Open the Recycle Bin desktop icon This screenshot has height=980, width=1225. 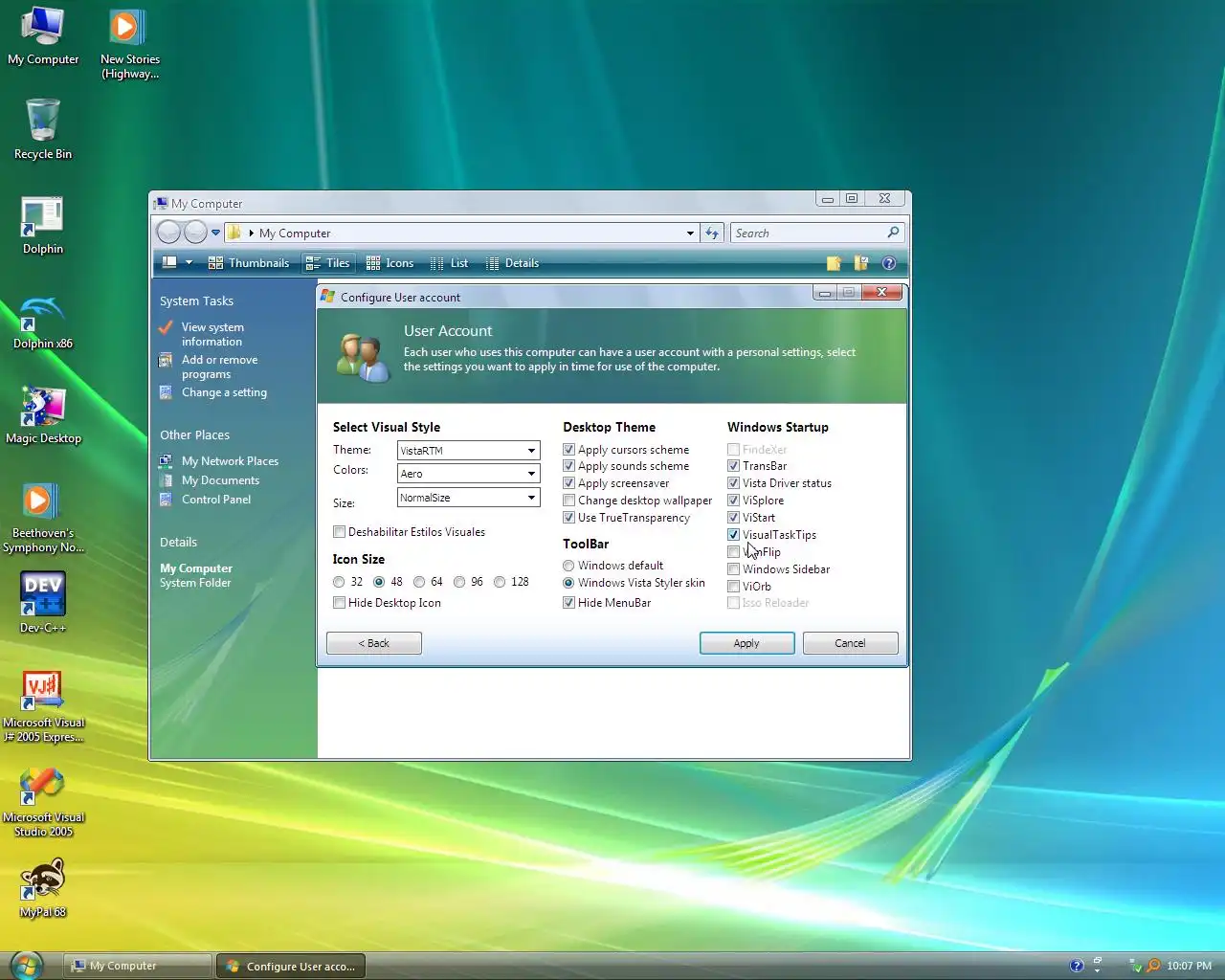pos(42,129)
